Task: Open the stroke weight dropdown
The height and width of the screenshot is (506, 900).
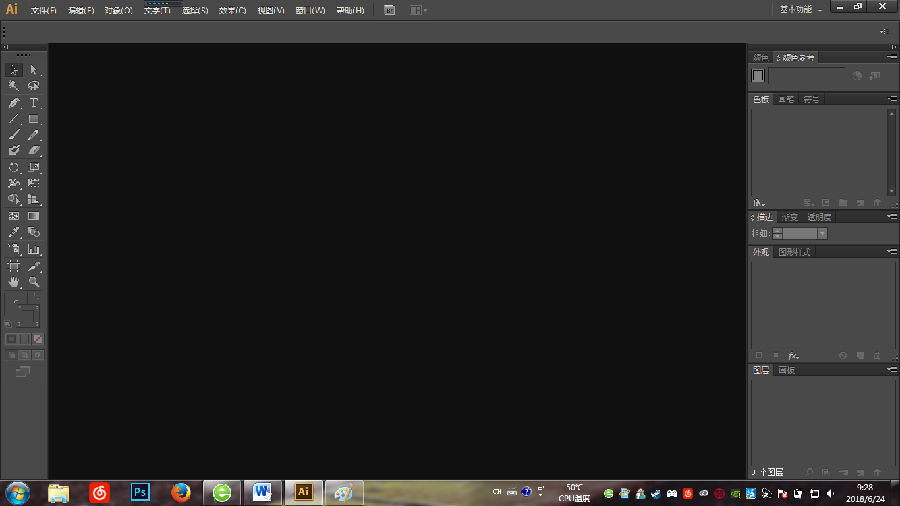Action: coord(822,233)
